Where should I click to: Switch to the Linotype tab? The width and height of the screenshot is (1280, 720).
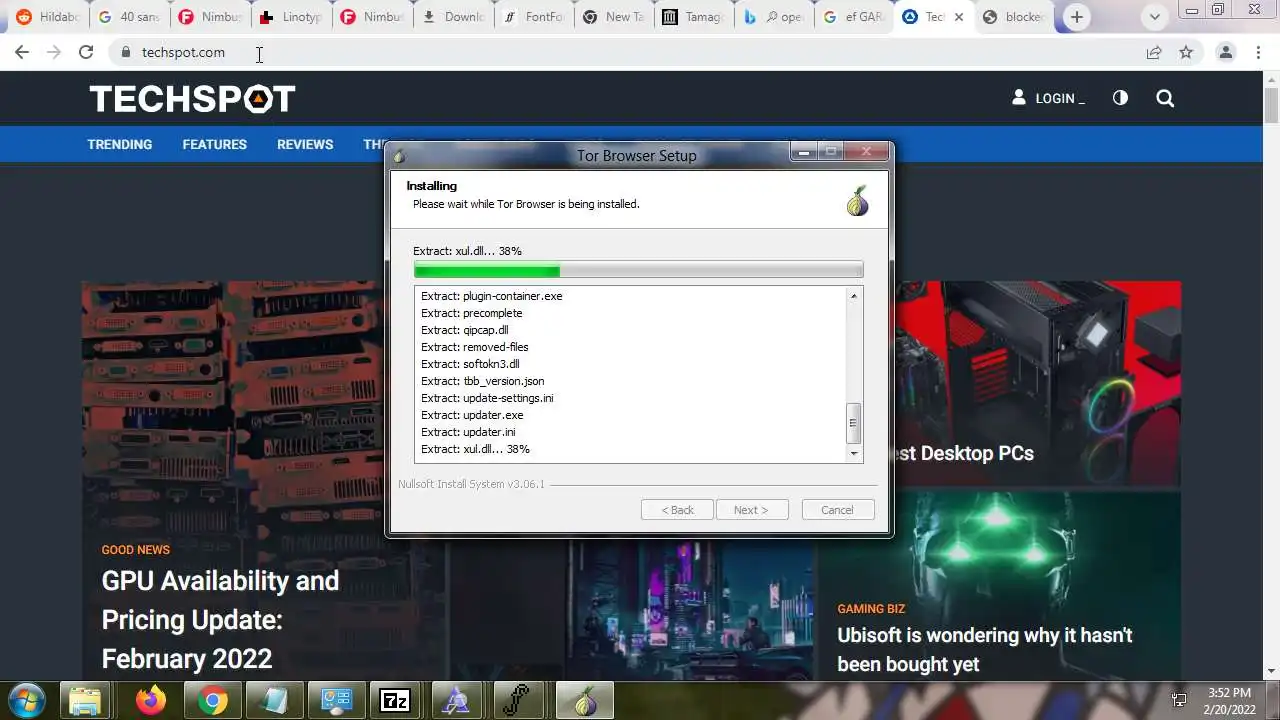pyautogui.click(x=292, y=17)
